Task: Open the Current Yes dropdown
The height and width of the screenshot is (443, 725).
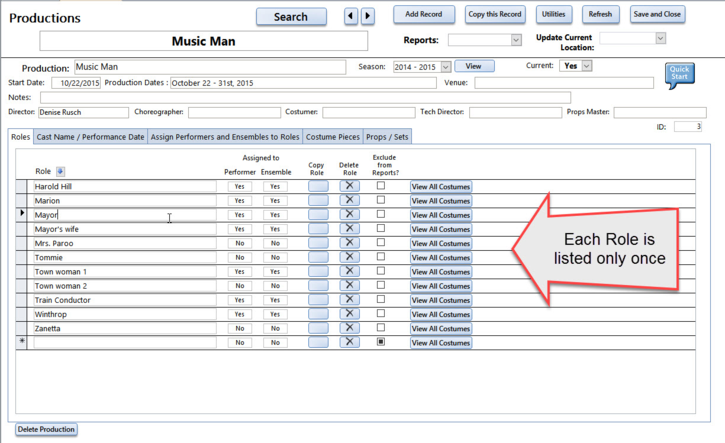Action: point(587,66)
